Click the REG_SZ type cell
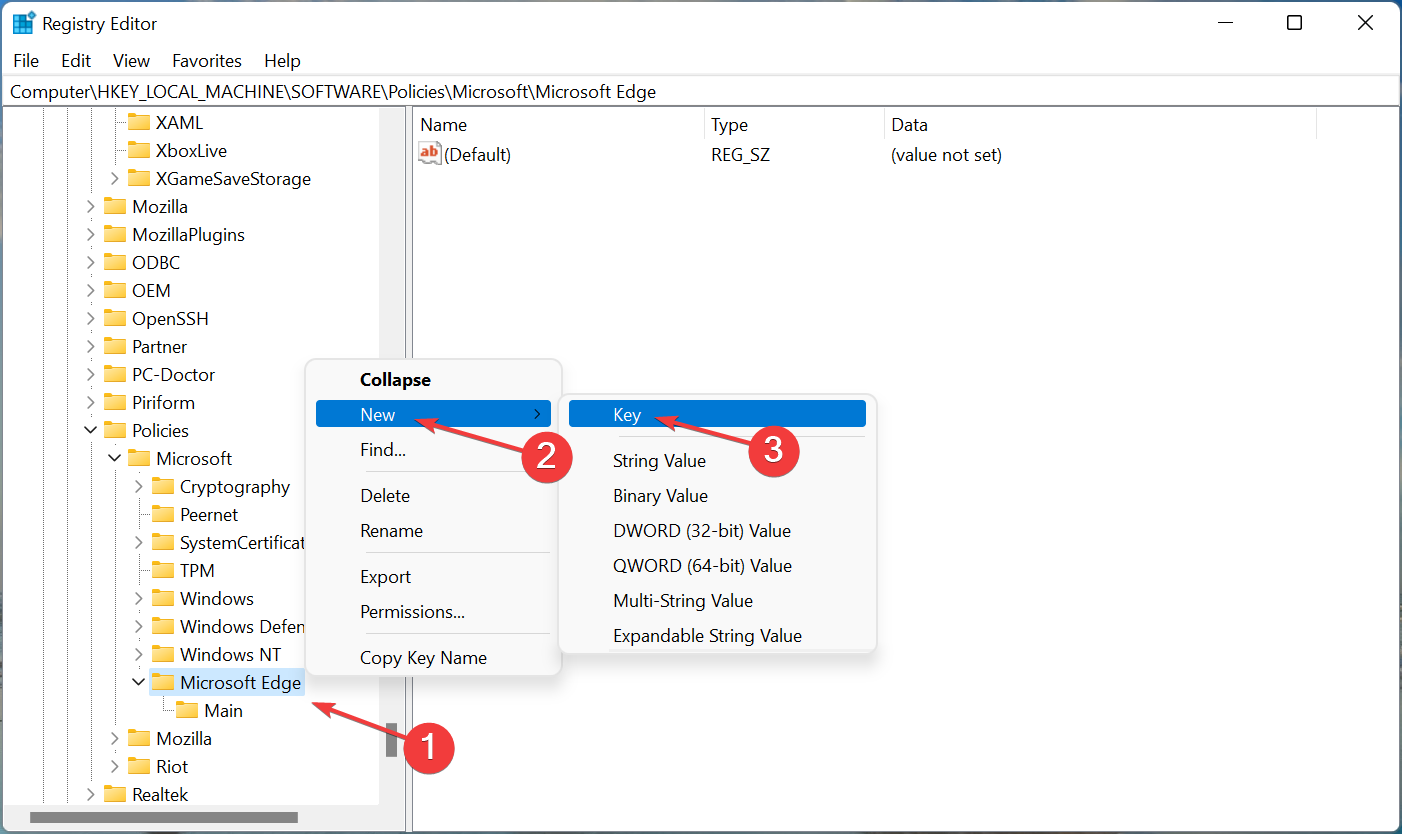The height and width of the screenshot is (834, 1402). (x=741, y=155)
